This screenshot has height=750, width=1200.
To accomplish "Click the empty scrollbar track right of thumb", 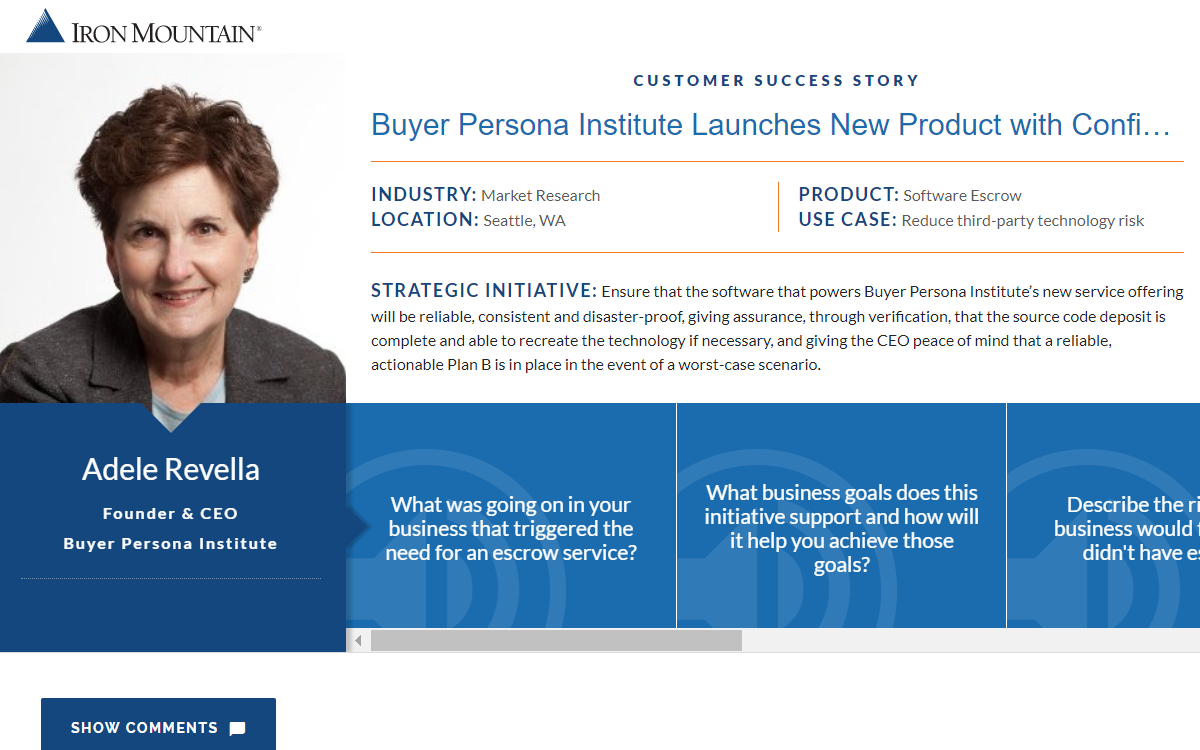I will [970, 640].
